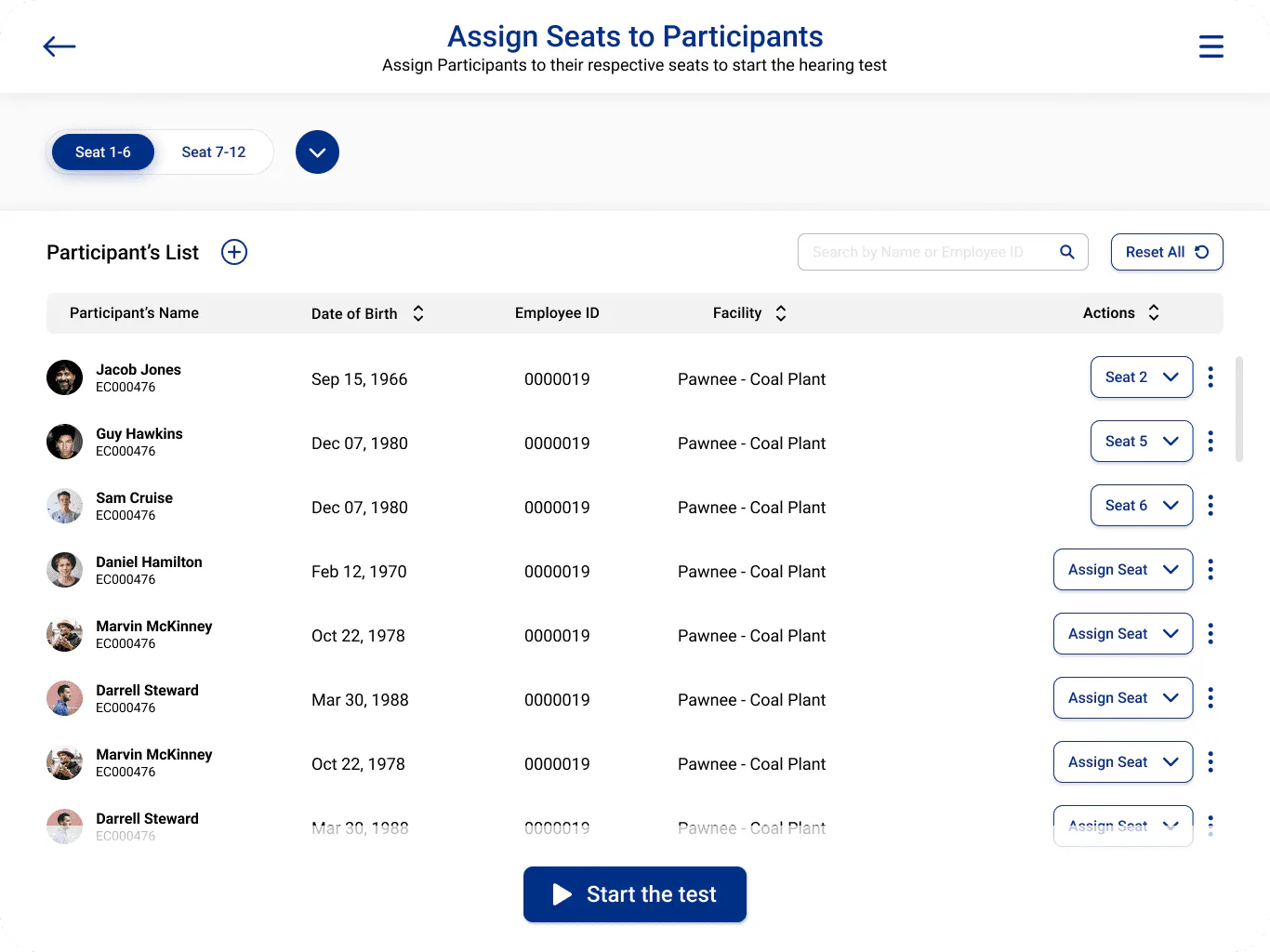Click the Reset All button
This screenshot has width=1270, height=952.
pos(1167,252)
